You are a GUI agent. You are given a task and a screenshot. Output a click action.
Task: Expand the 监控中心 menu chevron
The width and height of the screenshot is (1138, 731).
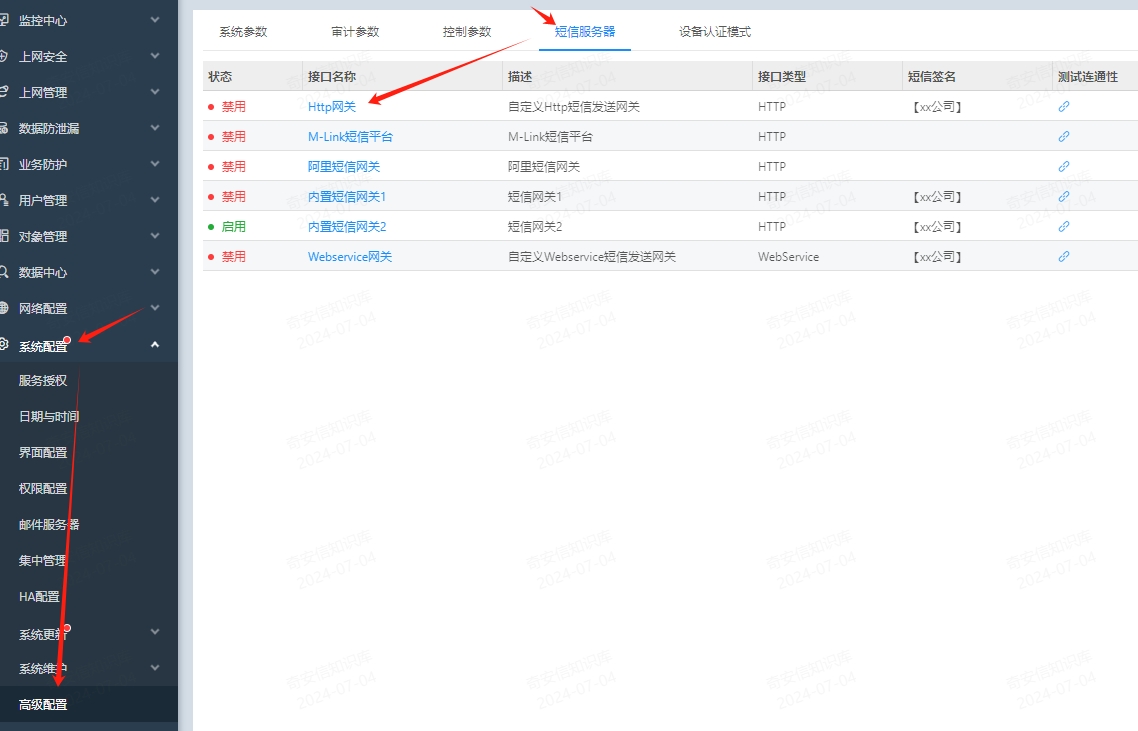[154, 20]
